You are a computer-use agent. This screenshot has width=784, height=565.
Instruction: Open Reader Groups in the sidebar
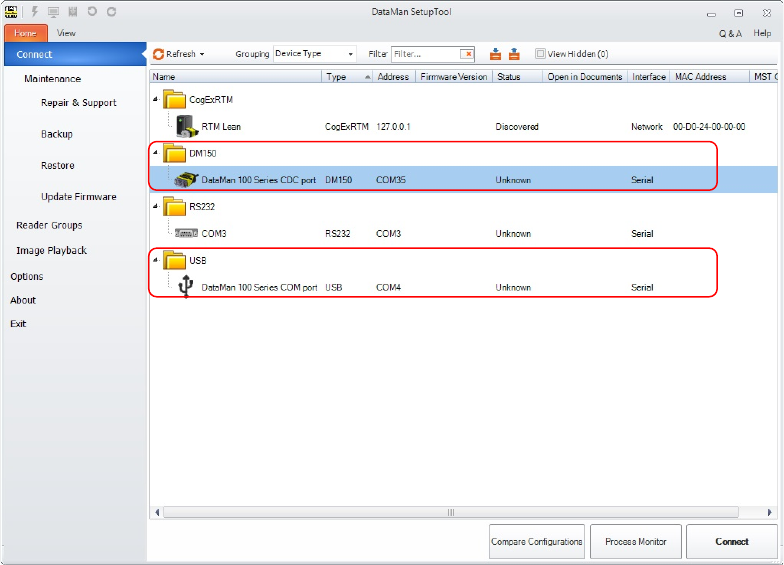[49, 225]
